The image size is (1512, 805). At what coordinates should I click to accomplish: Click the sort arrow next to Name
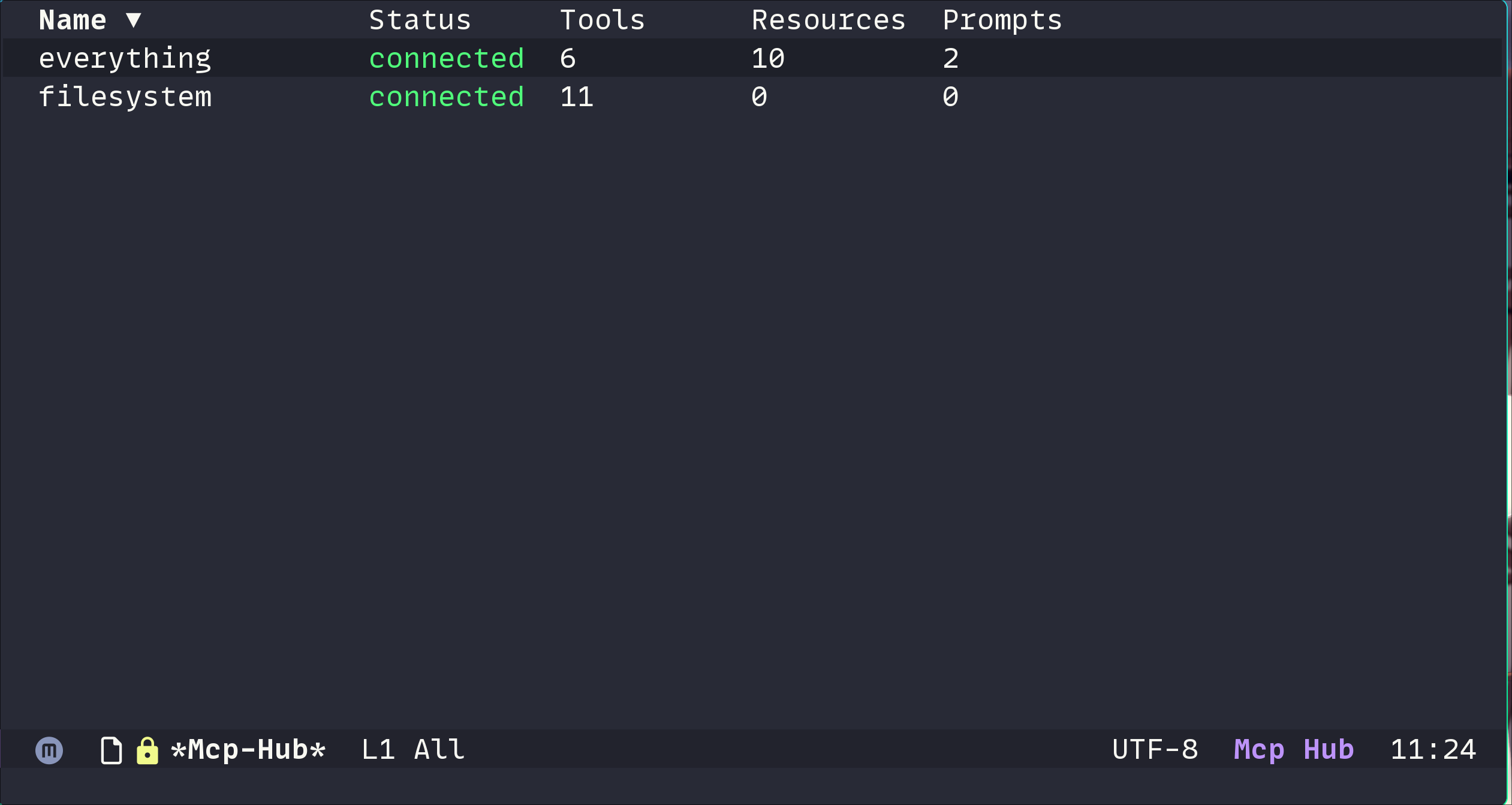[134, 20]
